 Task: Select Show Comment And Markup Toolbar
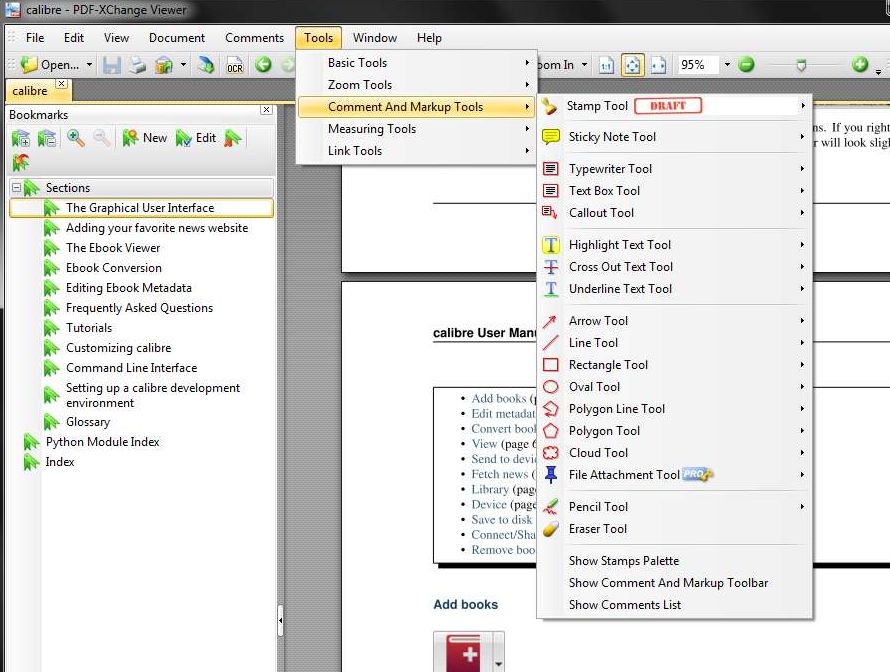[668, 583]
